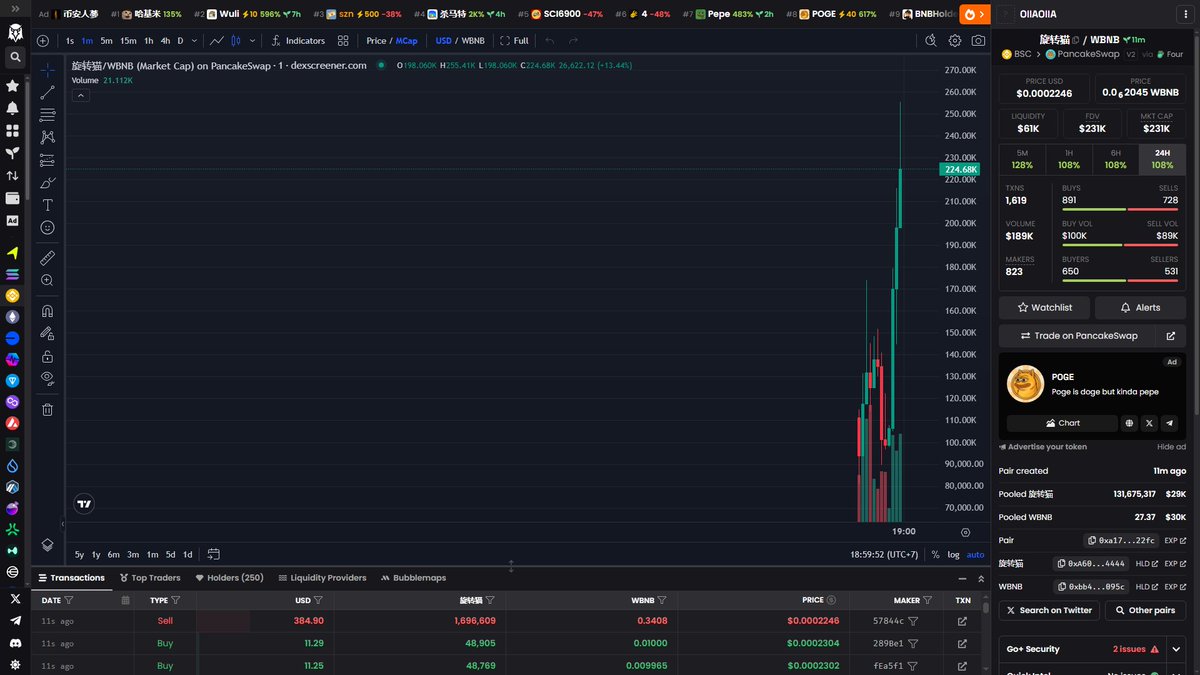Click the trash icon to remove drawings
The width and height of the screenshot is (1200, 675).
click(47, 409)
